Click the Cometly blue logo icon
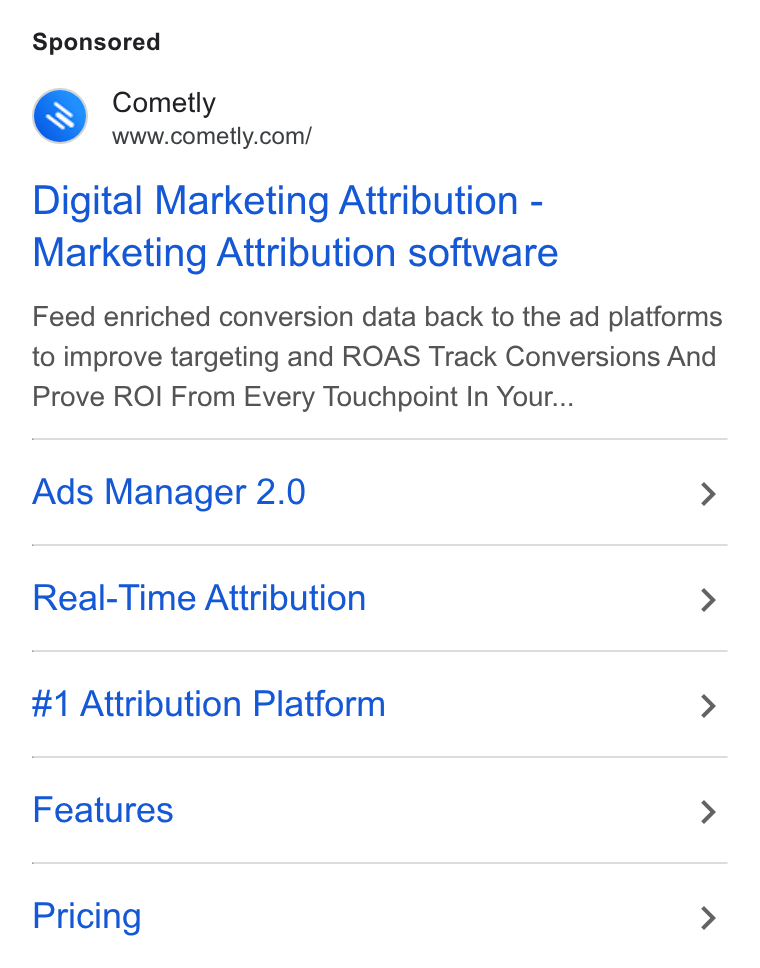Viewport: 760px width, 968px height. click(x=60, y=116)
